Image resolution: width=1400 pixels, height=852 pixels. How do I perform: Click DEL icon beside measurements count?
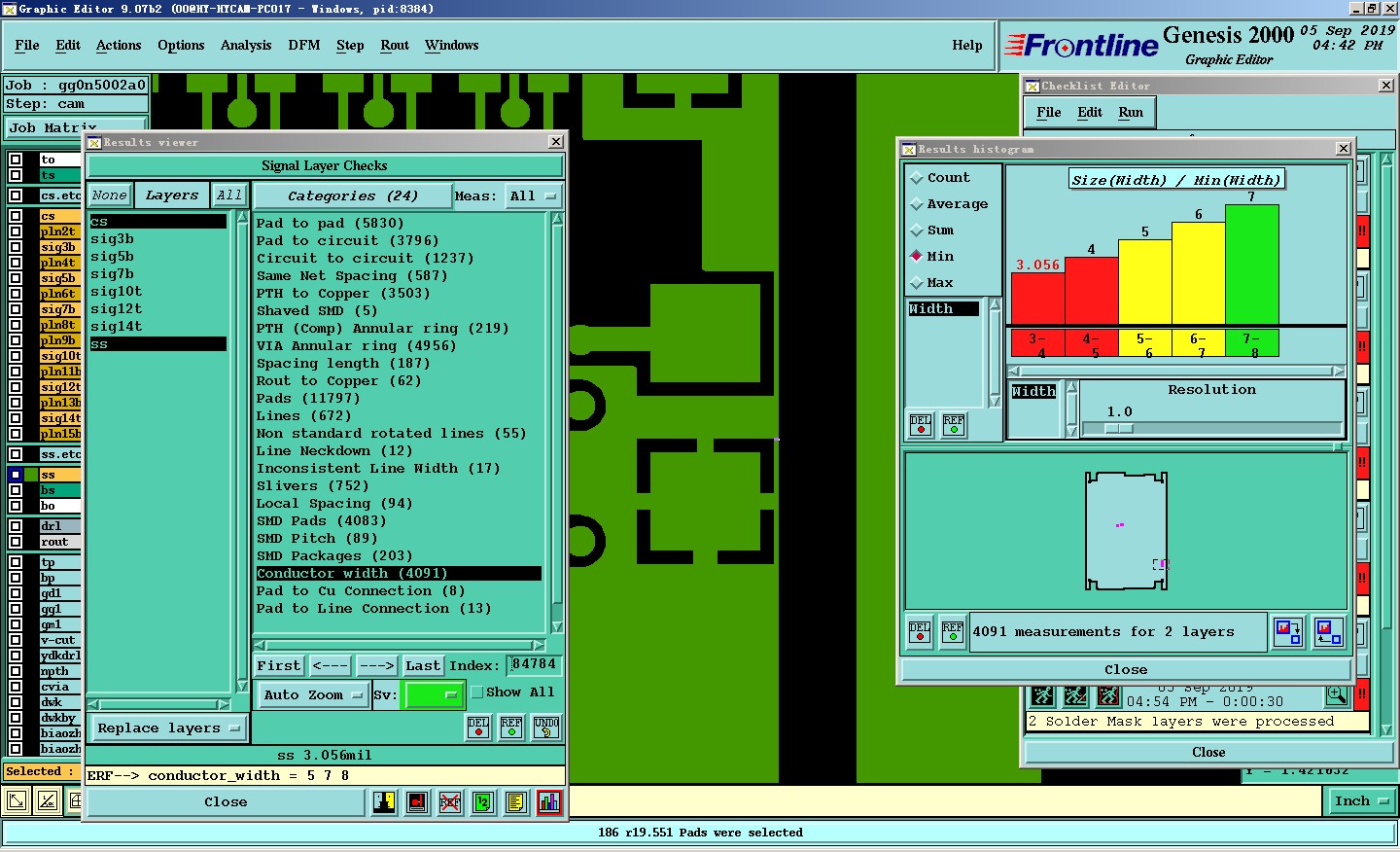coord(920,632)
